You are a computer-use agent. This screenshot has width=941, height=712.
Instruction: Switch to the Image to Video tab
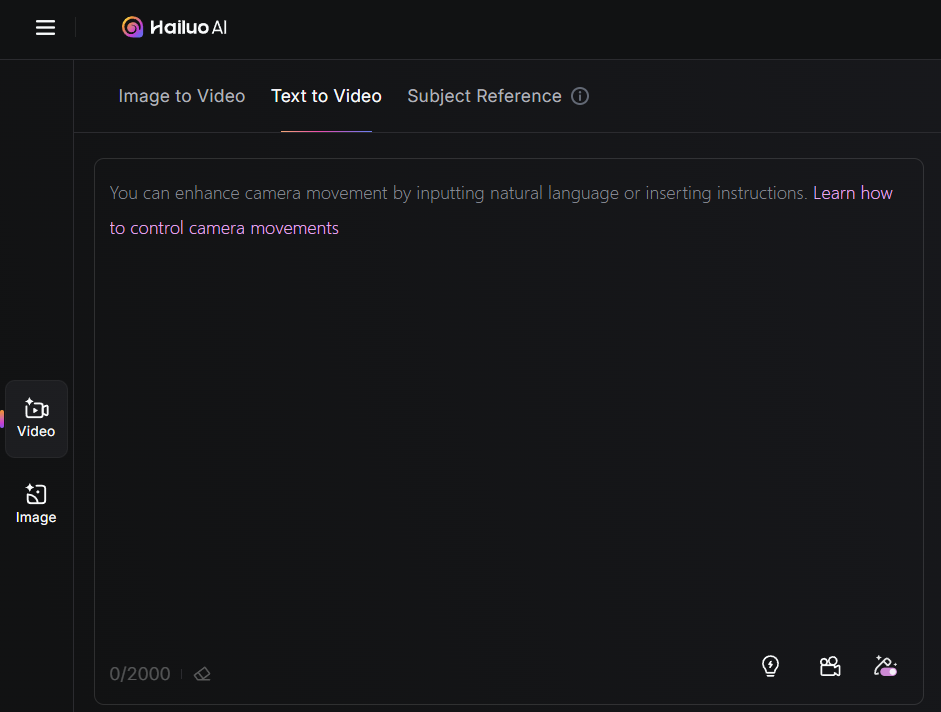pos(181,96)
